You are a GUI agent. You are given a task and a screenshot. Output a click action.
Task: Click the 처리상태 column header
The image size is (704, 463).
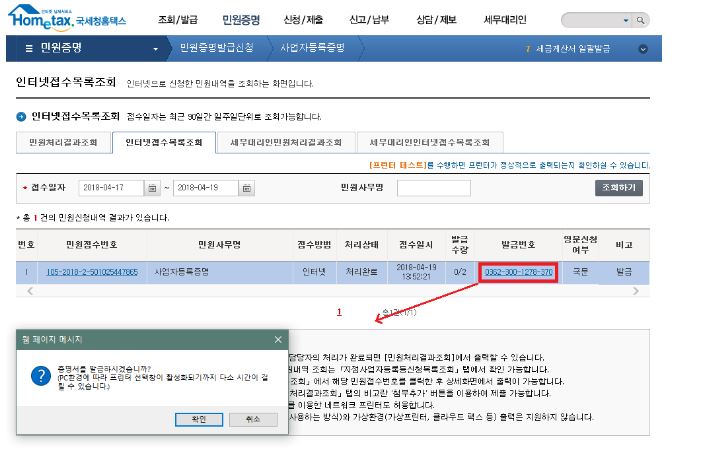[361, 244]
